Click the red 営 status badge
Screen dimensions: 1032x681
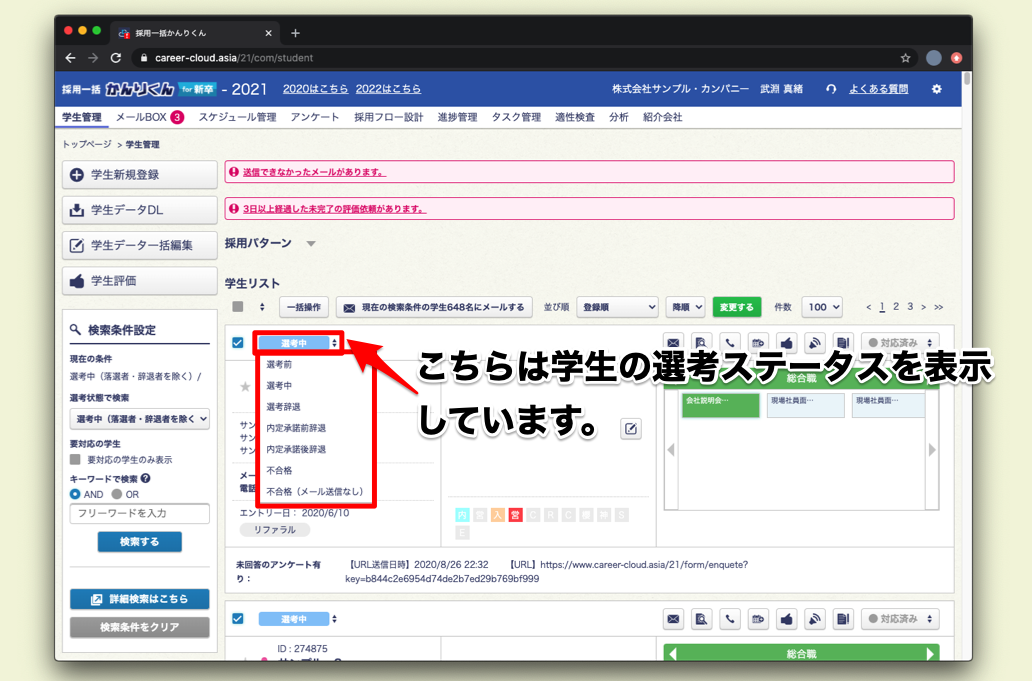(x=515, y=513)
